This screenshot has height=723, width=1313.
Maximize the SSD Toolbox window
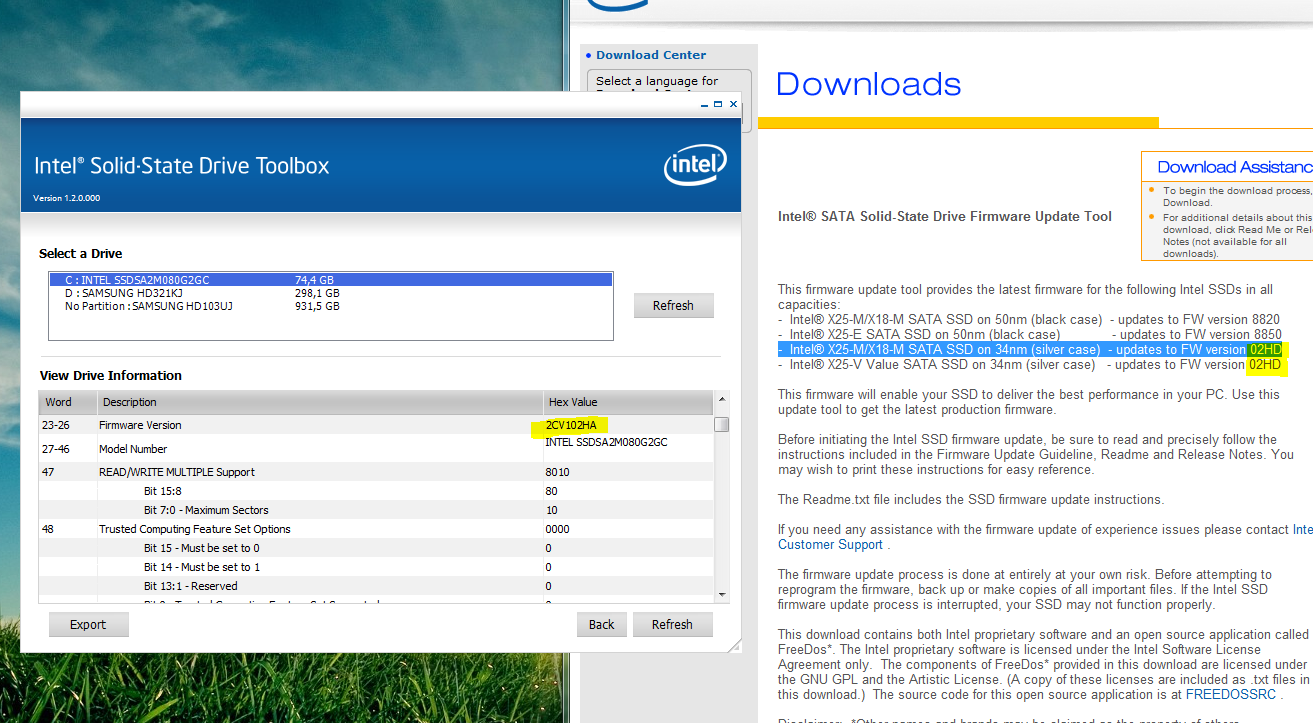pos(717,104)
